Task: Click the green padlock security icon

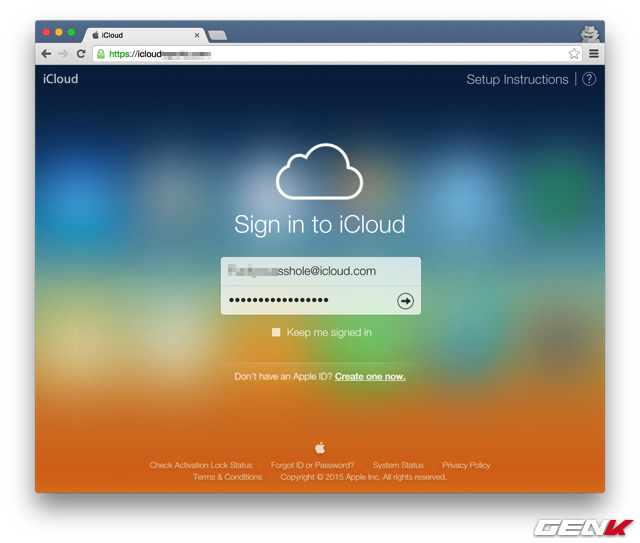Action: [x=100, y=54]
